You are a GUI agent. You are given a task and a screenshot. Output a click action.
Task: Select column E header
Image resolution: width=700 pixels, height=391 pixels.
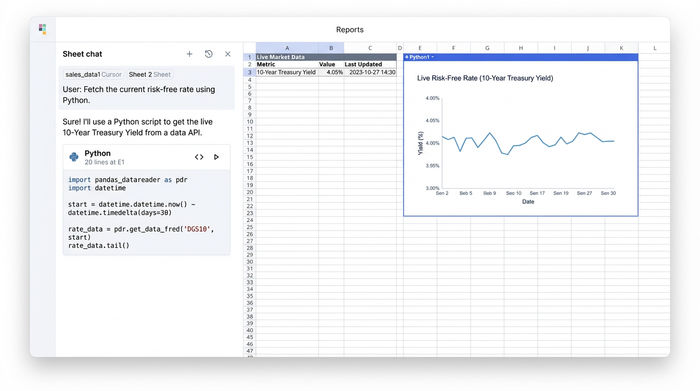420,48
